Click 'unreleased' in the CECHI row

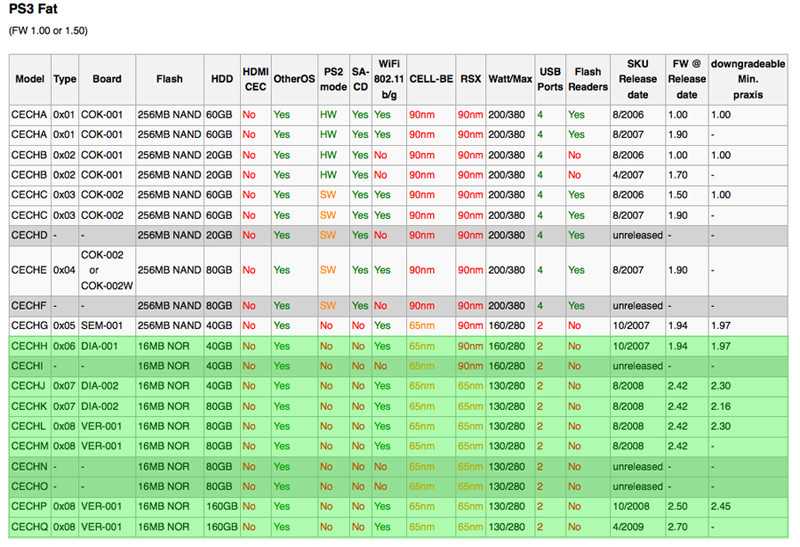click(x=638, y=366)
